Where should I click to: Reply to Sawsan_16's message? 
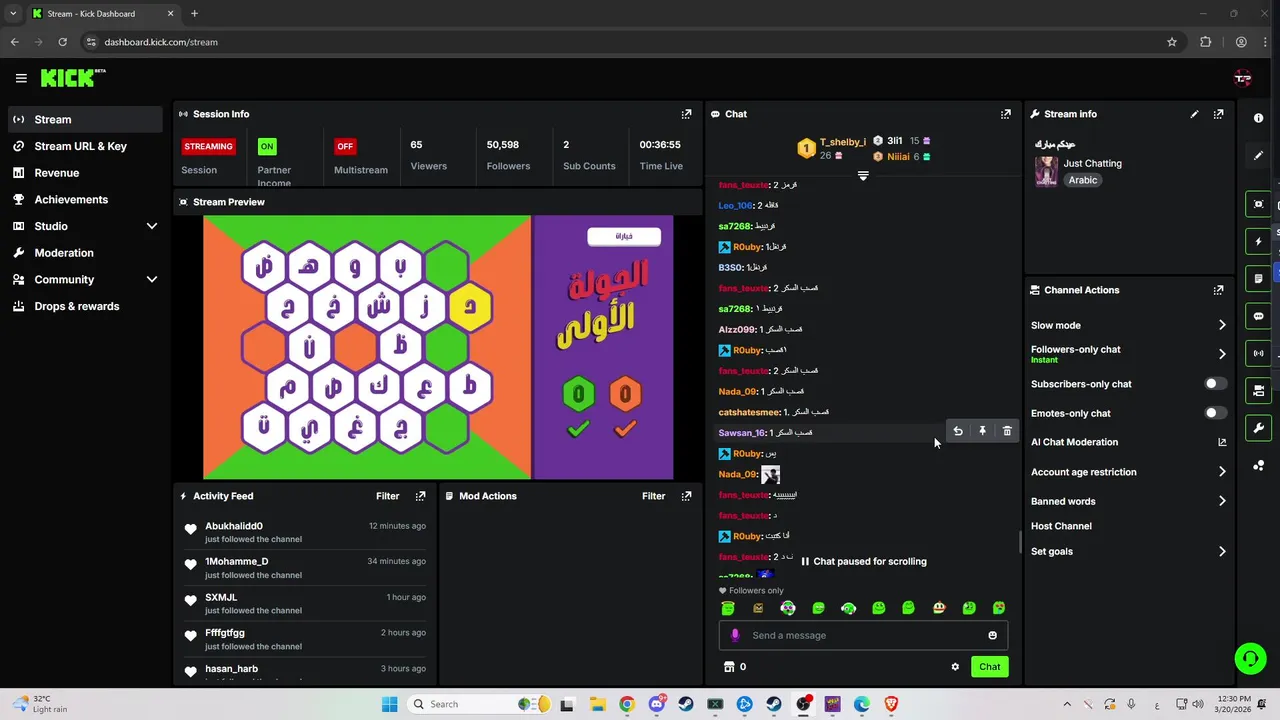coord(958,431)
